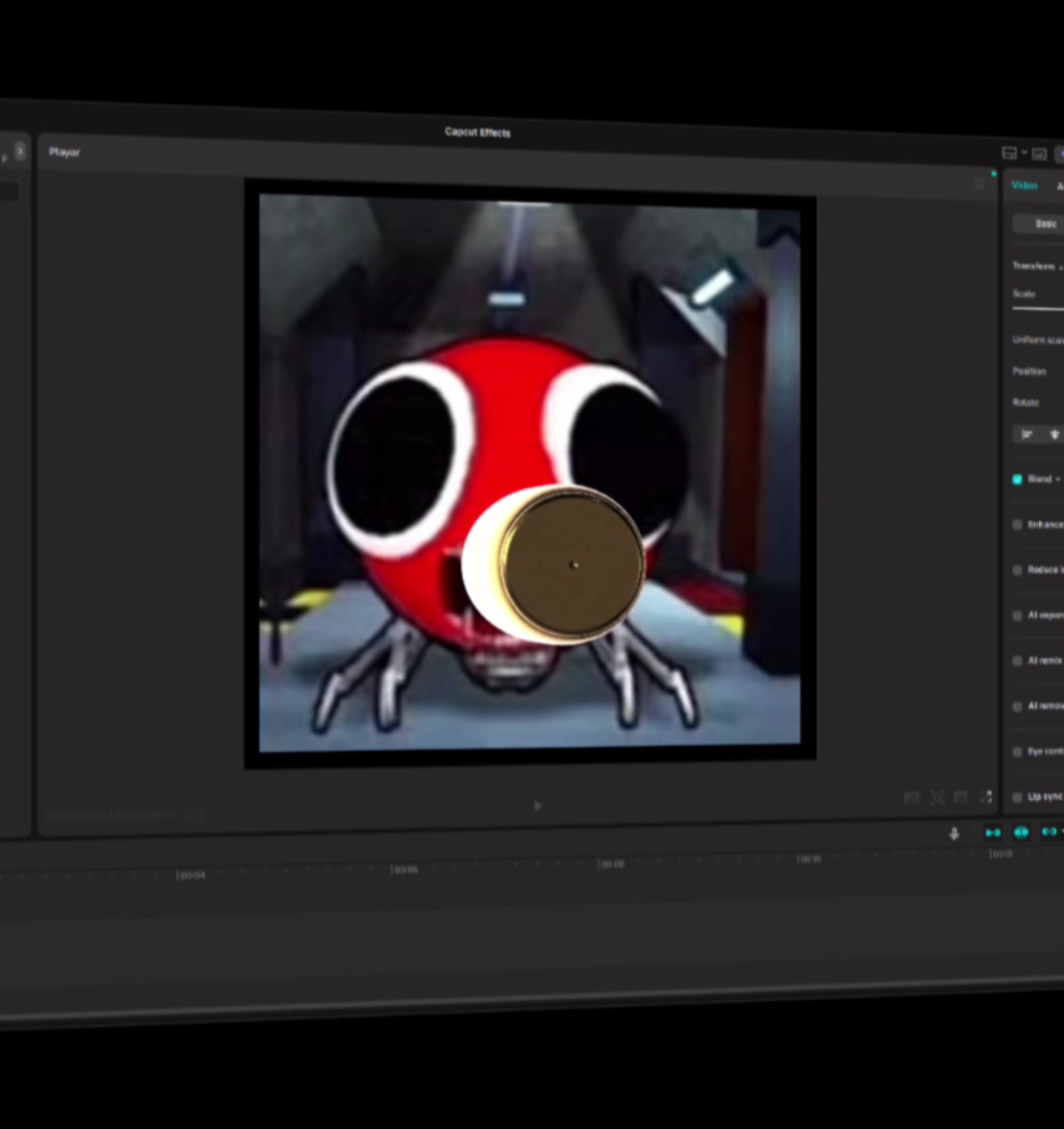Click the Capcut Effects project title
The image size is (1064, 1129).
click(x=477, y=132)
